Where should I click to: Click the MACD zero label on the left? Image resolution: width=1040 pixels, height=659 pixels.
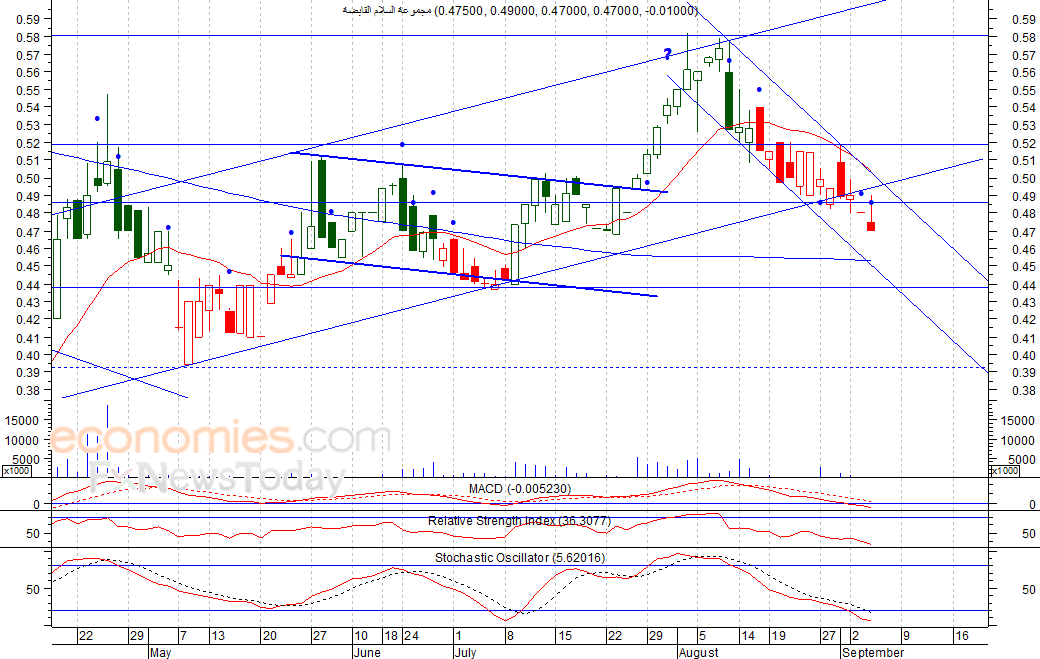(x=36, y=505)
